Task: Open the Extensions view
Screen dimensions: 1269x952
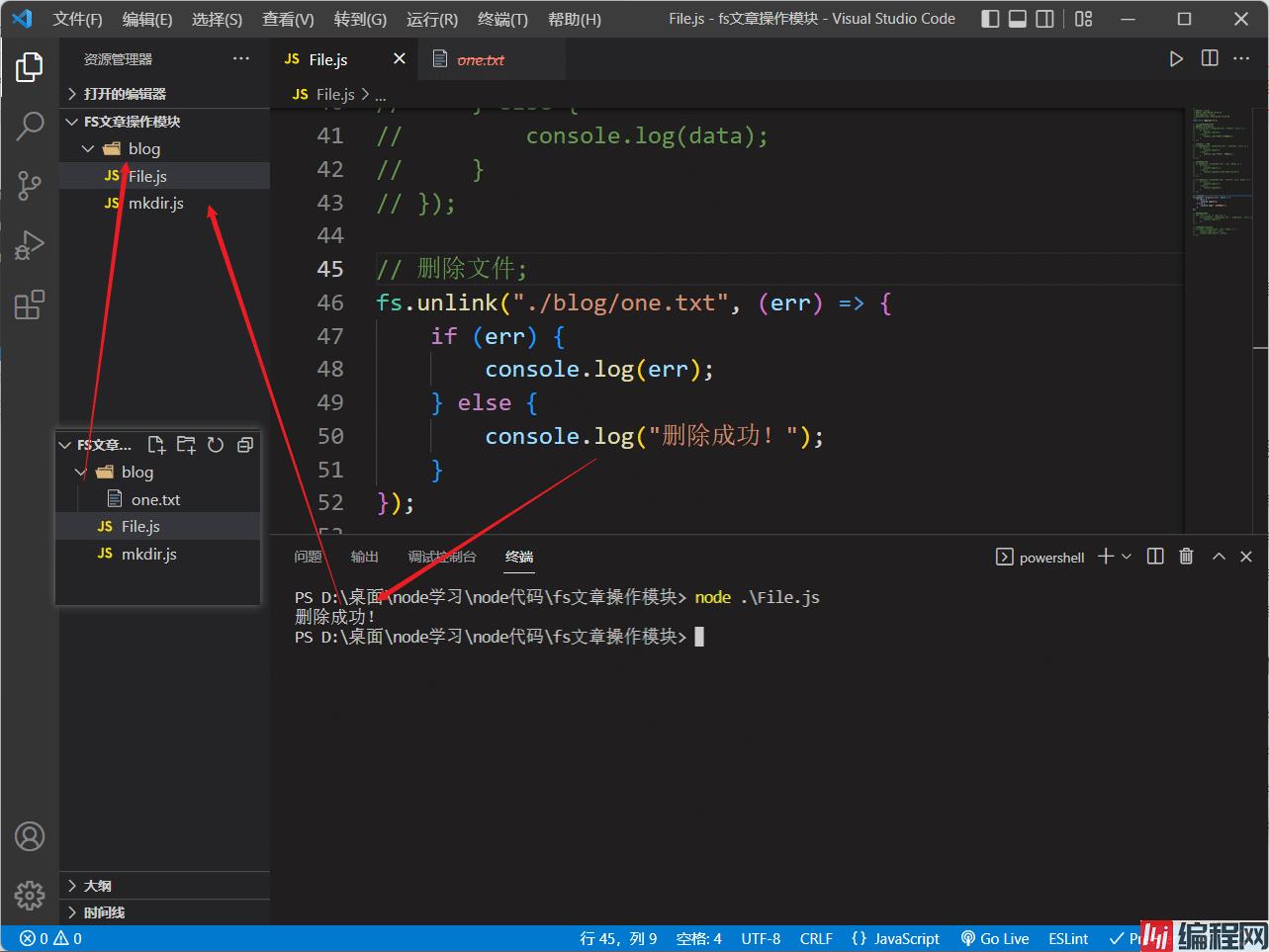Action: tap(30, 303)
